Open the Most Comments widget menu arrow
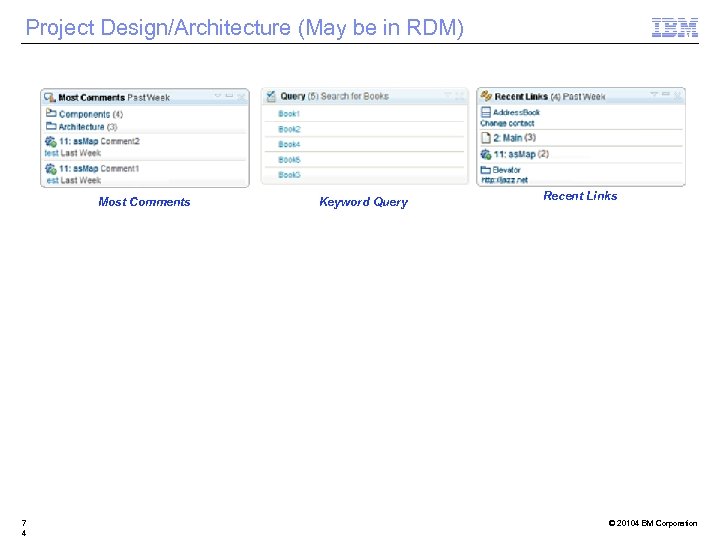Image resolution: width=720 pixels, height=540 pixels. pos(218,96)
